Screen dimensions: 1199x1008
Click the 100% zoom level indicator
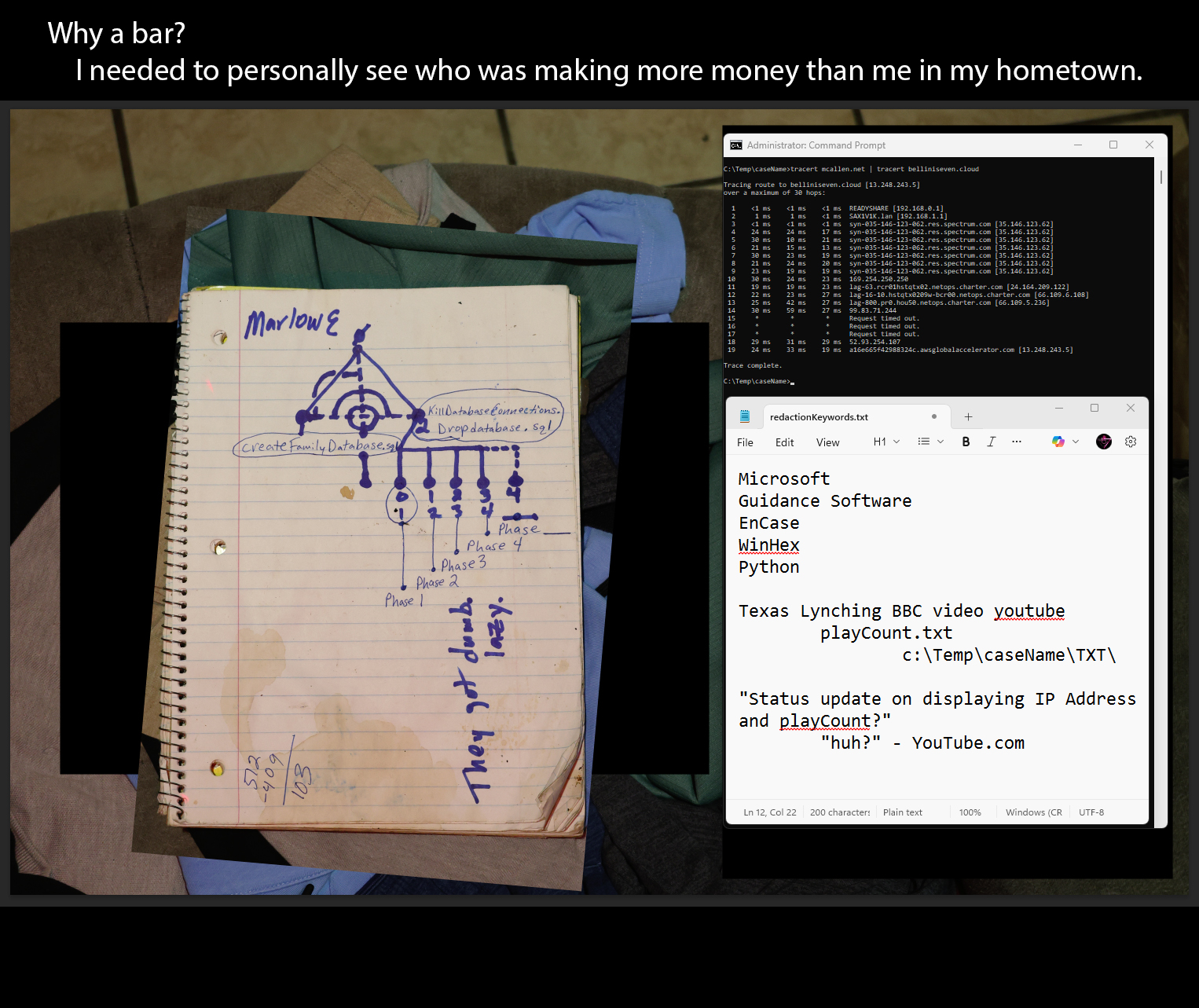point(970,812)
